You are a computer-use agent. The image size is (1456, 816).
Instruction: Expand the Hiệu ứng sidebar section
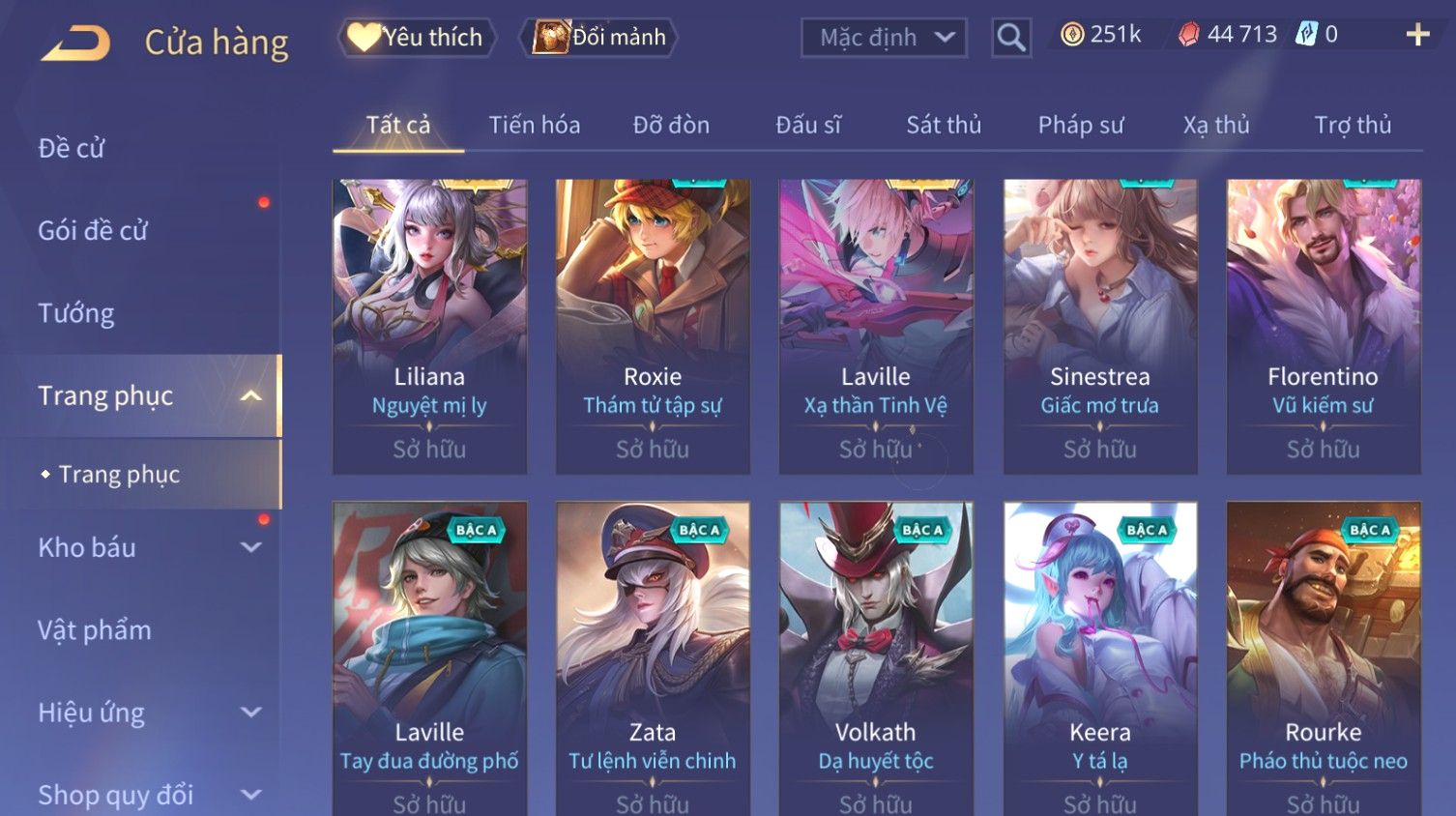(x=251, y=713)
